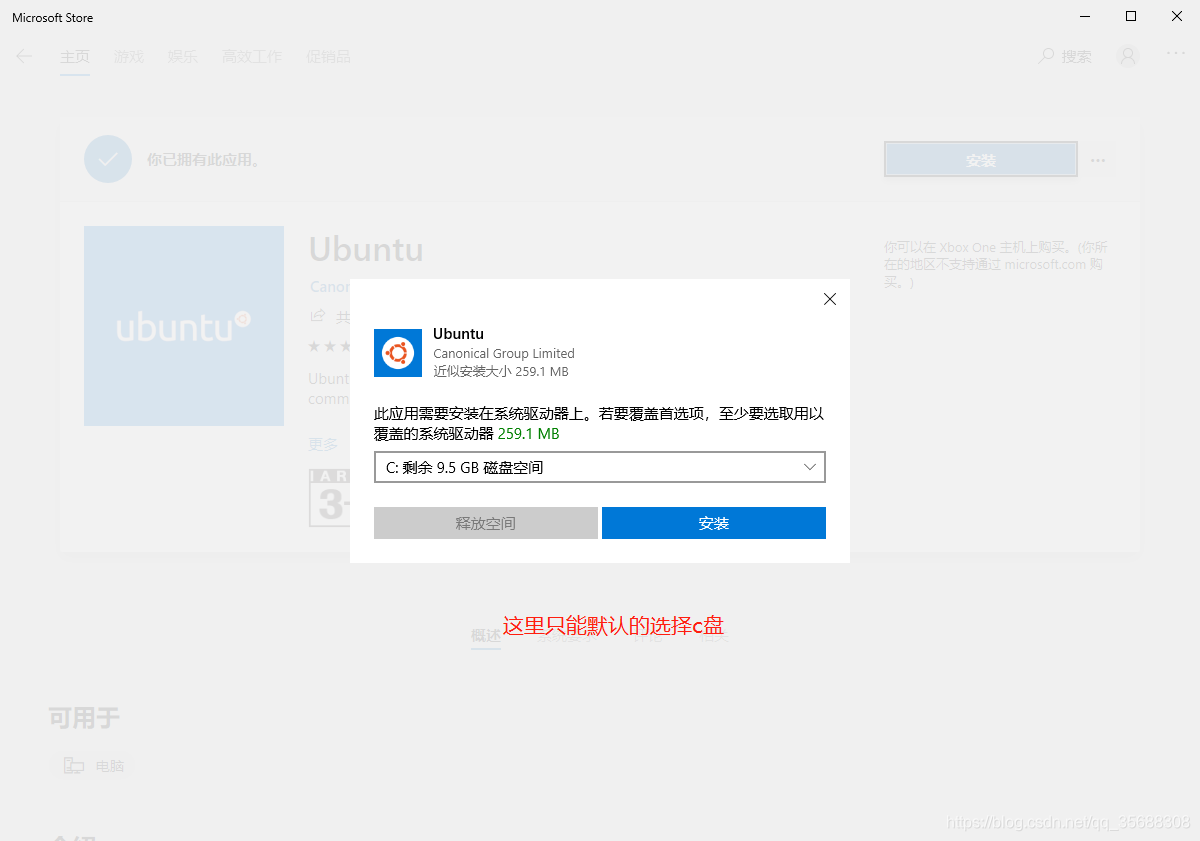The image size is (1200, 841).
Task: Click the IARC 3+ age rating badge
Action: [329, 498]
